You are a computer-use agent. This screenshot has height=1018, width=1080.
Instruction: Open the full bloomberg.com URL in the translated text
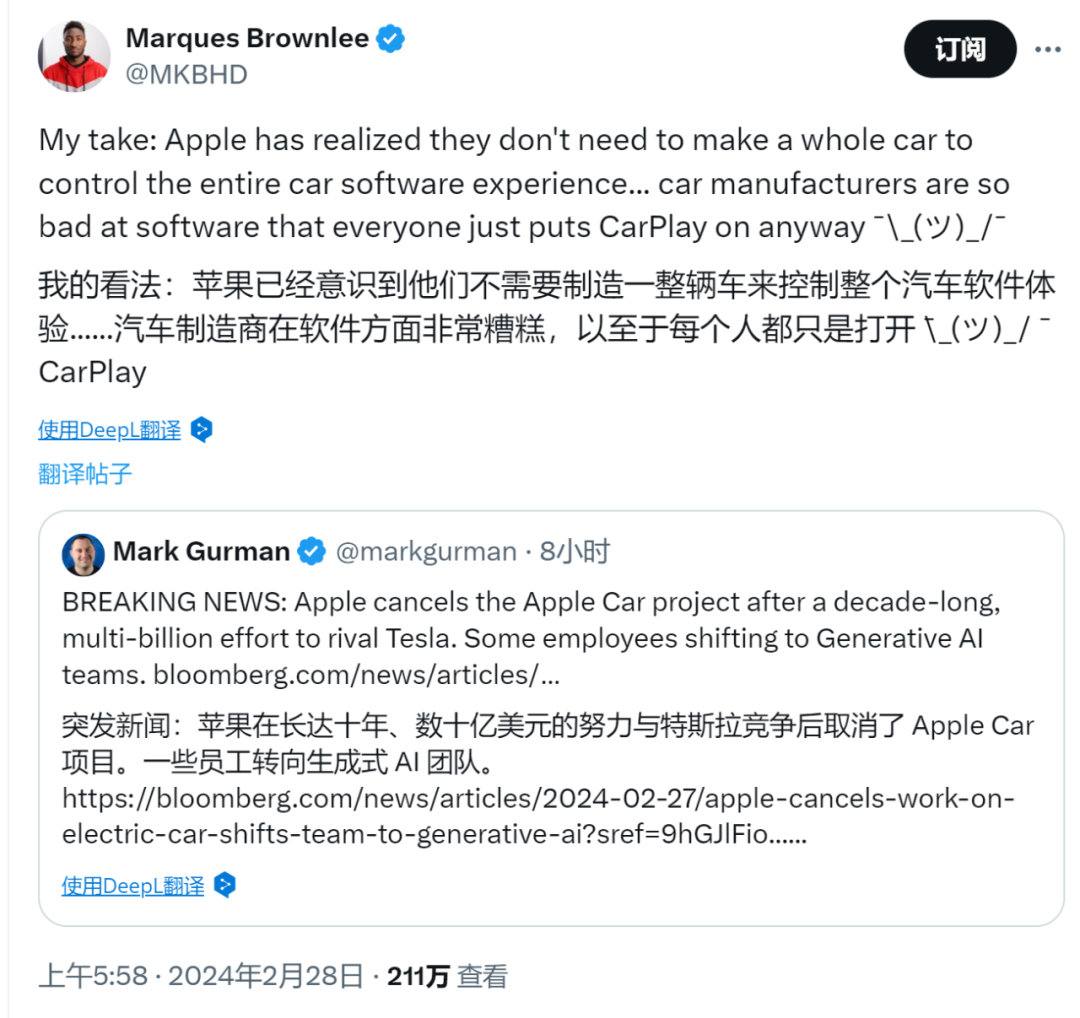(x=538, y=816)
